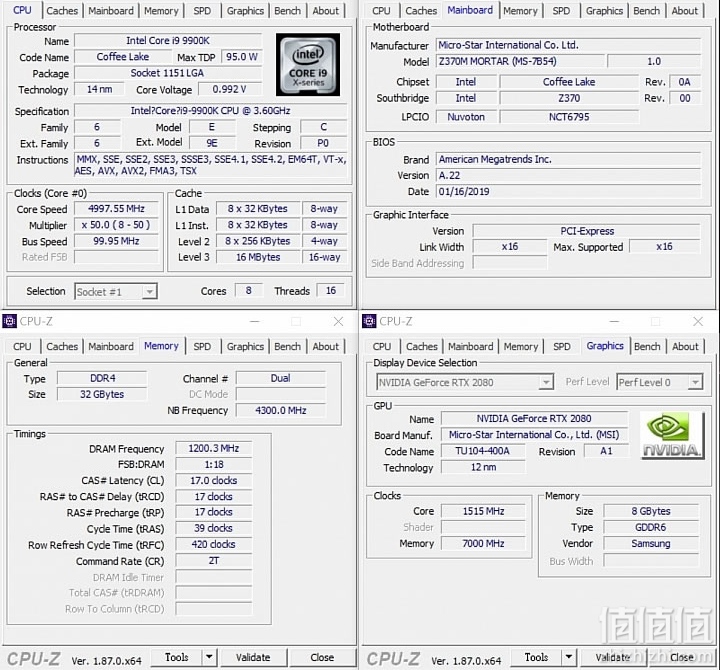Viewport: 720px width, 670px height.
Task: Click Bus Speed value 99.95 MHz
Action: click(x=117, y=241)
